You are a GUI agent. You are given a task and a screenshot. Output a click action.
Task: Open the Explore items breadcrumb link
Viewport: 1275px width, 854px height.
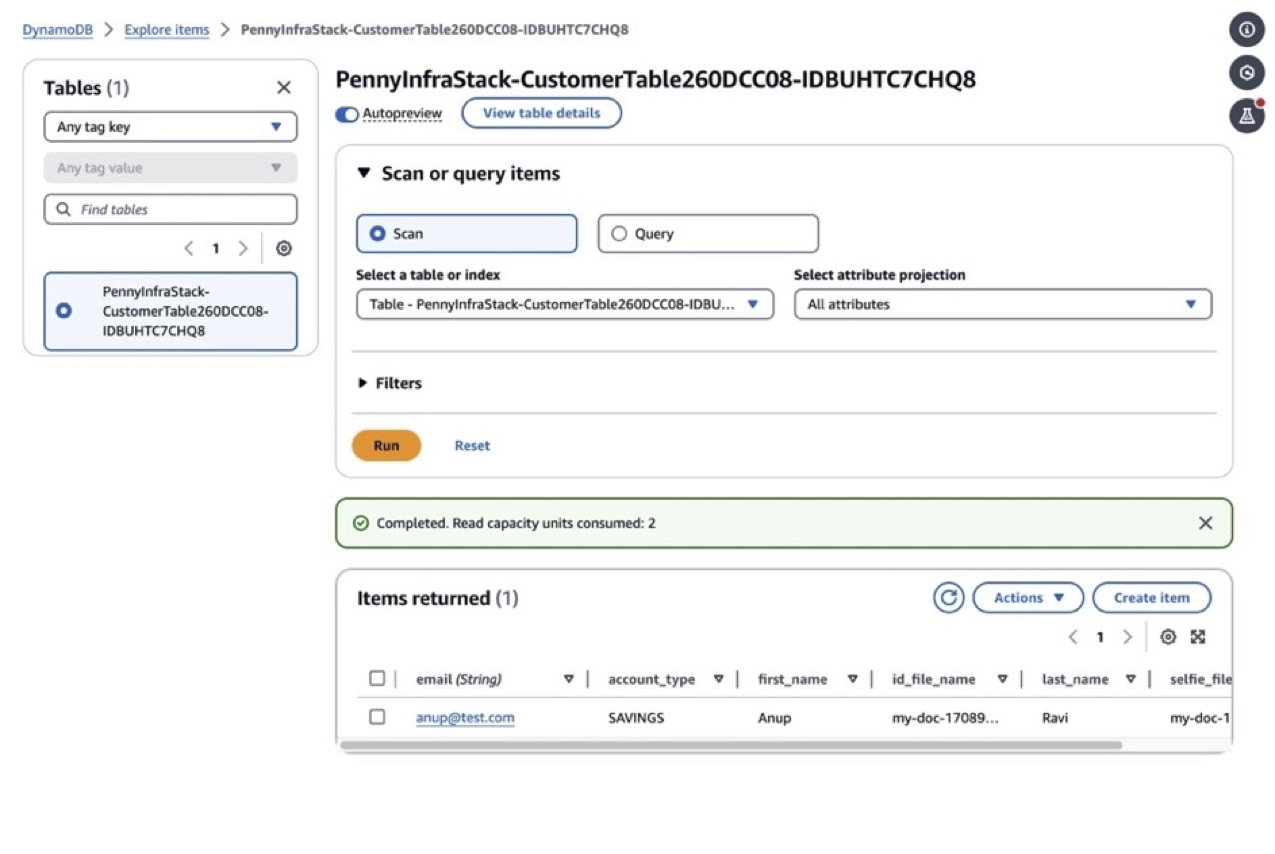click(x=166, y=29)
